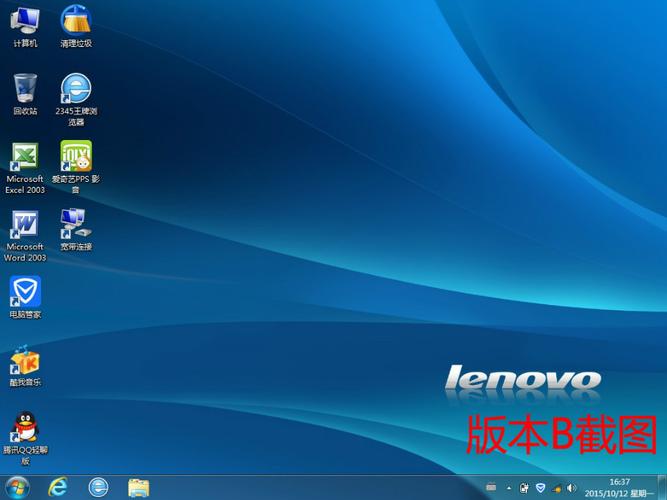Image resolution: width=667 pixels, height=500 pixels.
Task: Click the Show Desktop strip
Action: (x=663, y=487)
